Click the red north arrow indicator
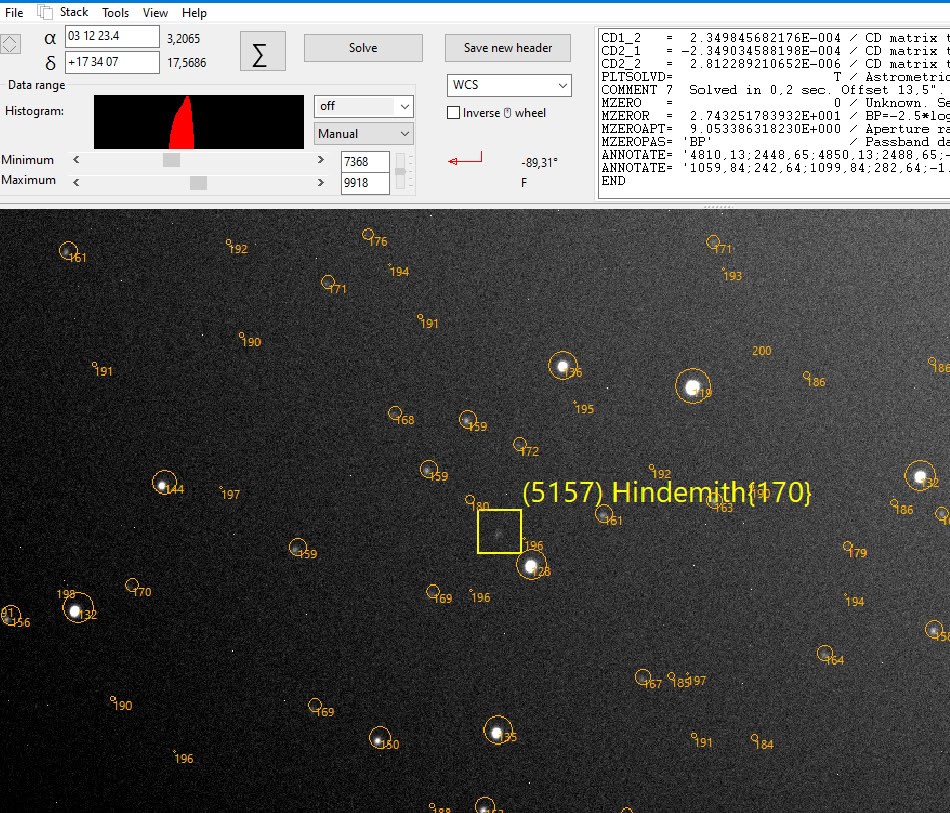This screenshot has height=813, width=950. tap(465, 159)
